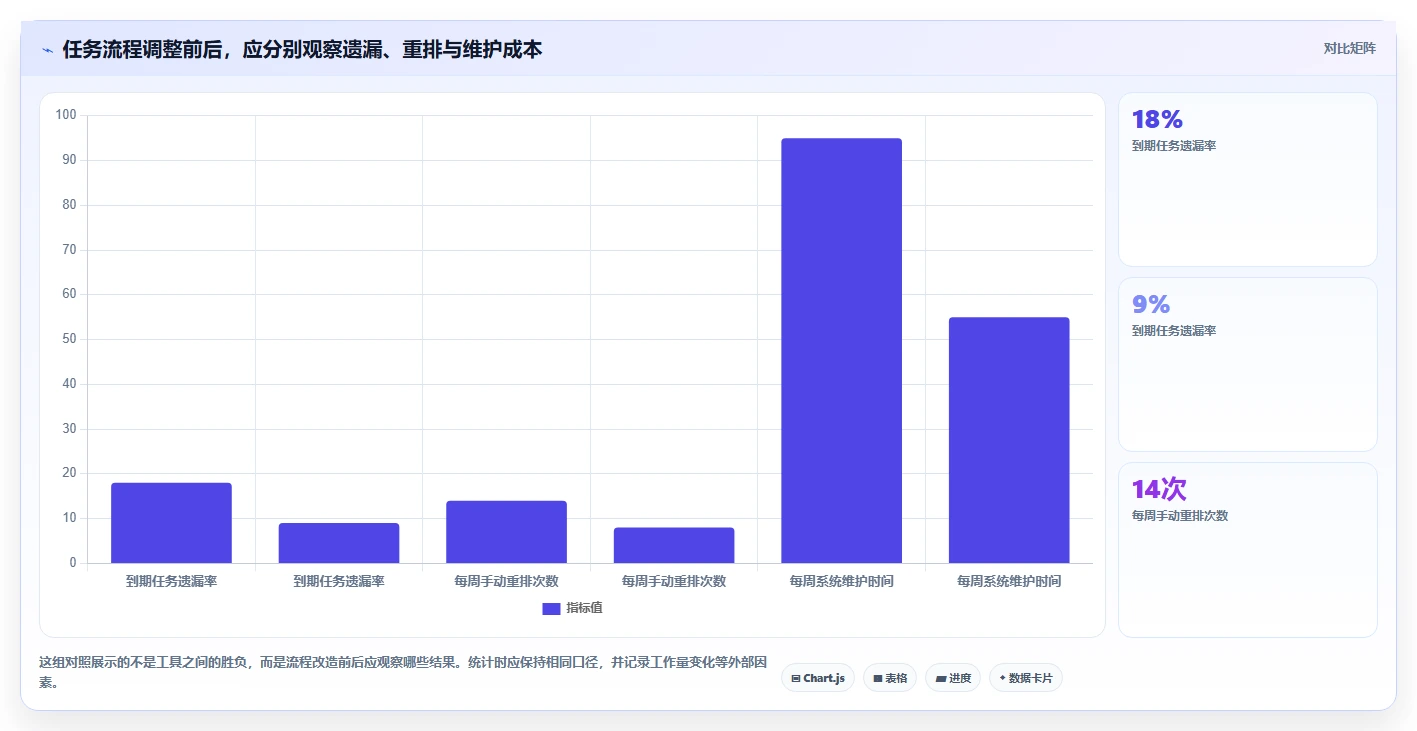Click the footer note starting with 这组对照展示的

point(404,673)
